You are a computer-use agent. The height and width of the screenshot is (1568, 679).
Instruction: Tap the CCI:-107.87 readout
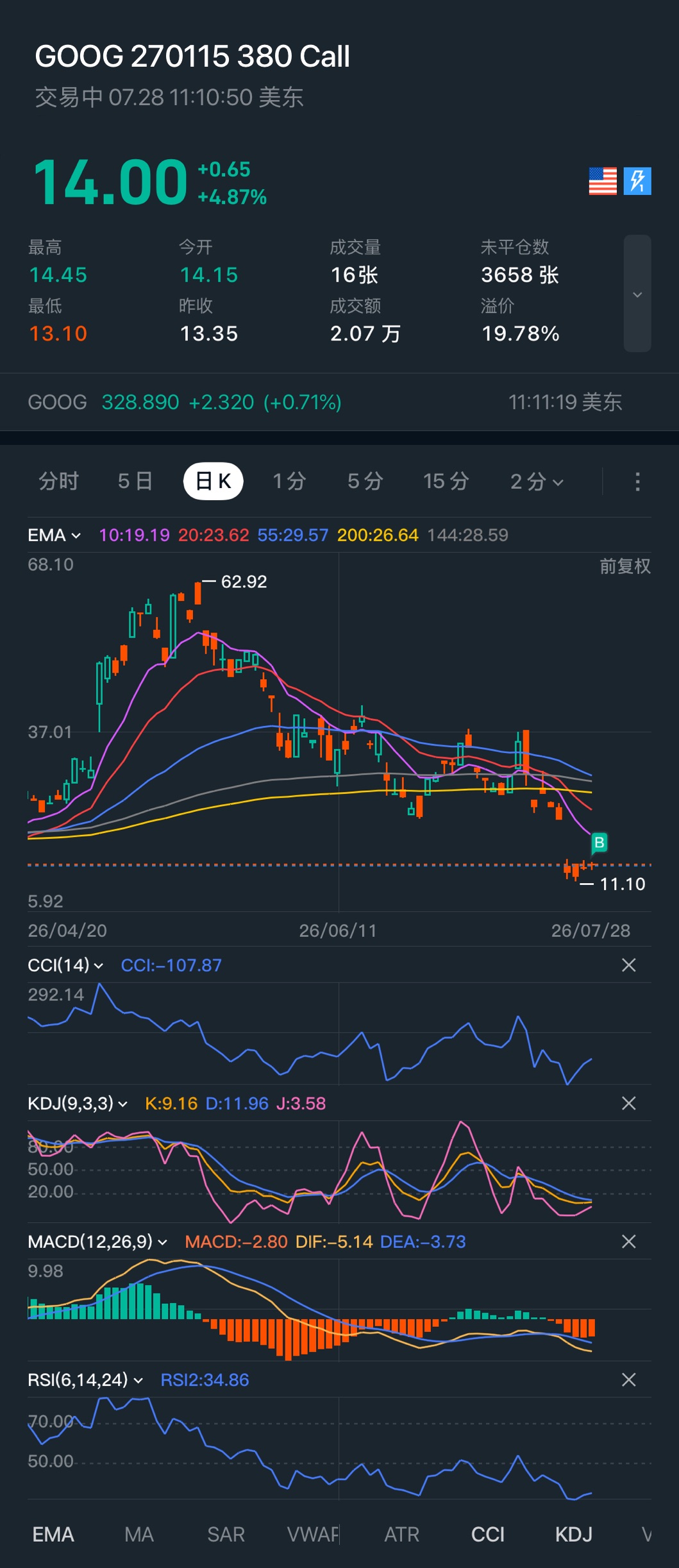pos(171,965)
